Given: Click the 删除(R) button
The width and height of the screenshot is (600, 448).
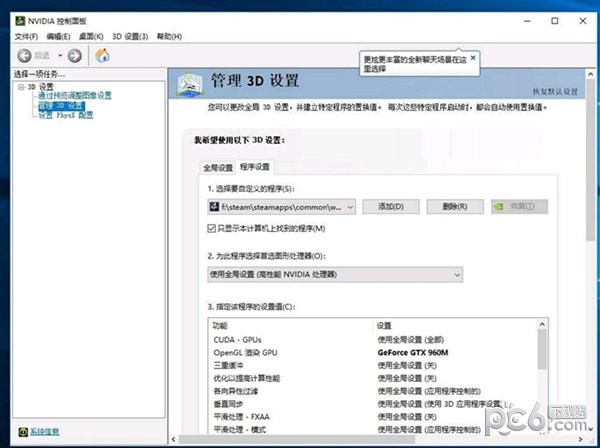Looking at the screenshot, I should click(455, 207).
